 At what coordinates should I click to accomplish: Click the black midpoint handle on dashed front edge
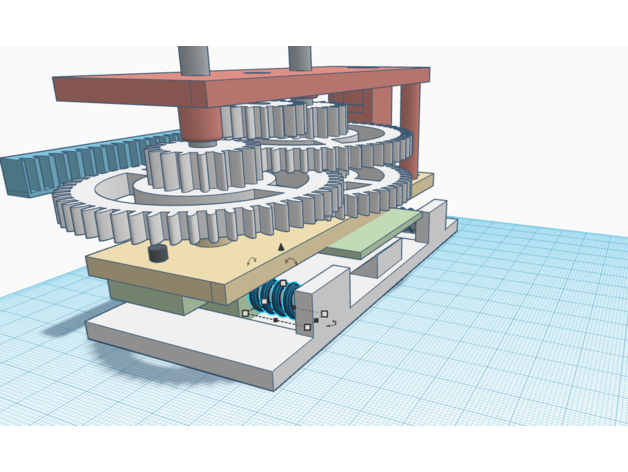coord(276,320)
